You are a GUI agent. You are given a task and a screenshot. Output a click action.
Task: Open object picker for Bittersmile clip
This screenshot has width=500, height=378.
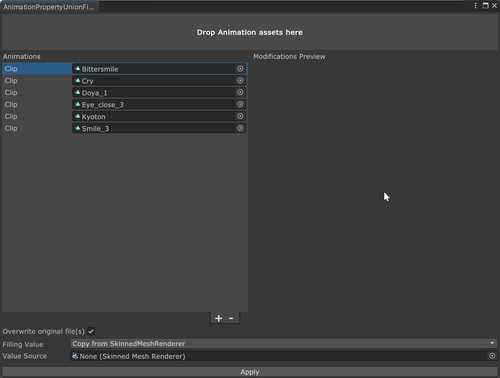pyautogui.click(x=240, y=69)
